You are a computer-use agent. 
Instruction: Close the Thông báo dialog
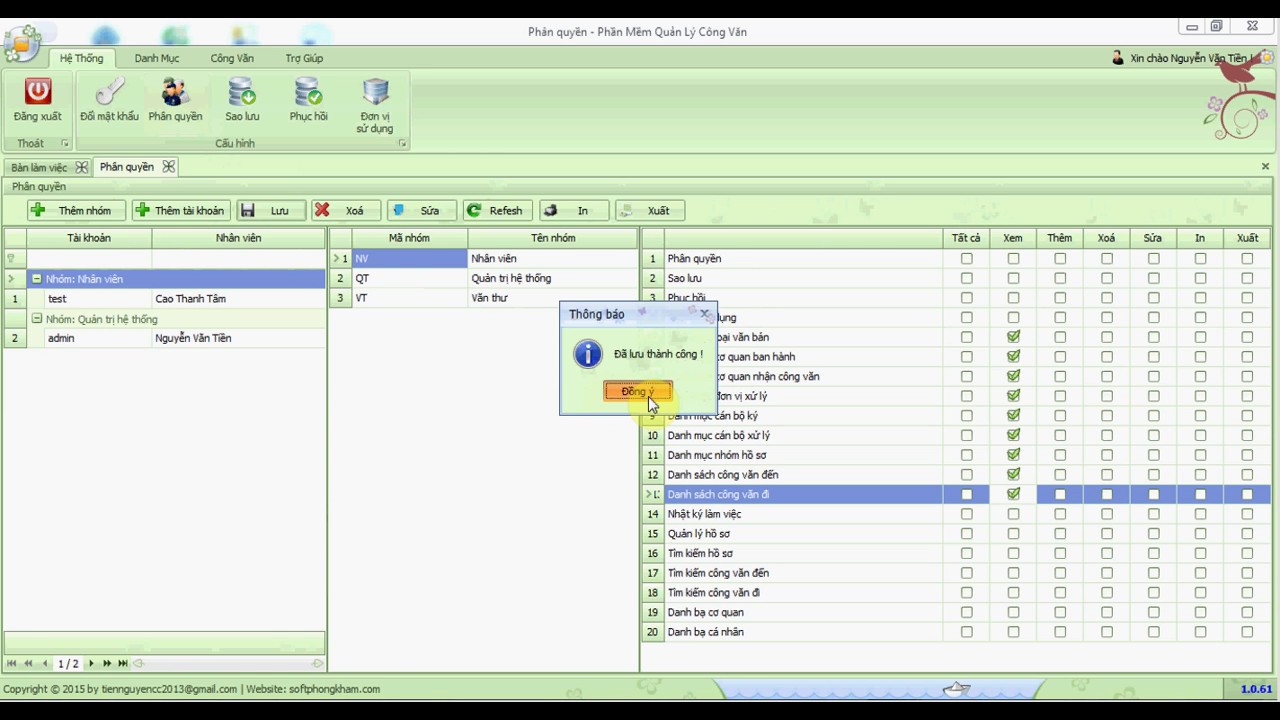(x=705, y=314)
